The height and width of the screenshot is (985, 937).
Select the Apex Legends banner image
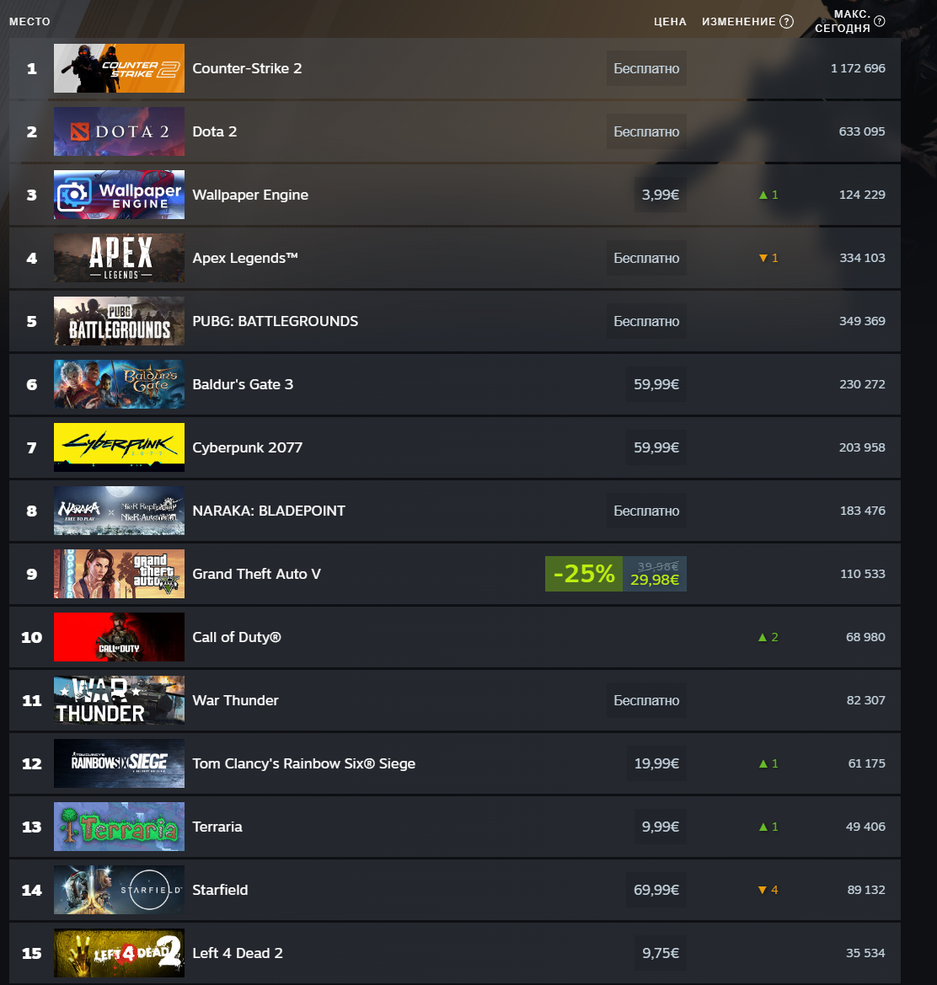[119, 258]
